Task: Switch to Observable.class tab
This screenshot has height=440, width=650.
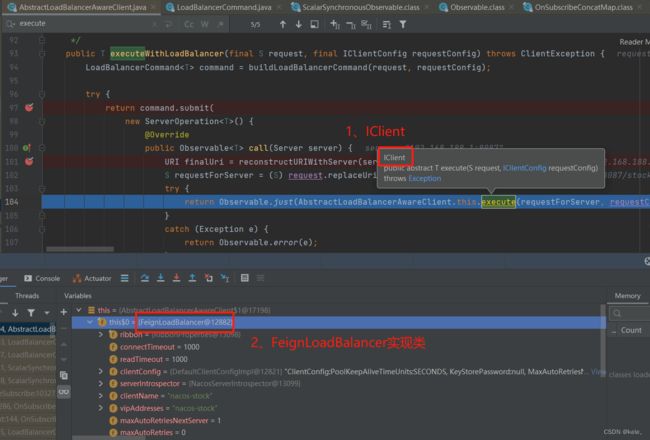Action: tap(477, 7)
